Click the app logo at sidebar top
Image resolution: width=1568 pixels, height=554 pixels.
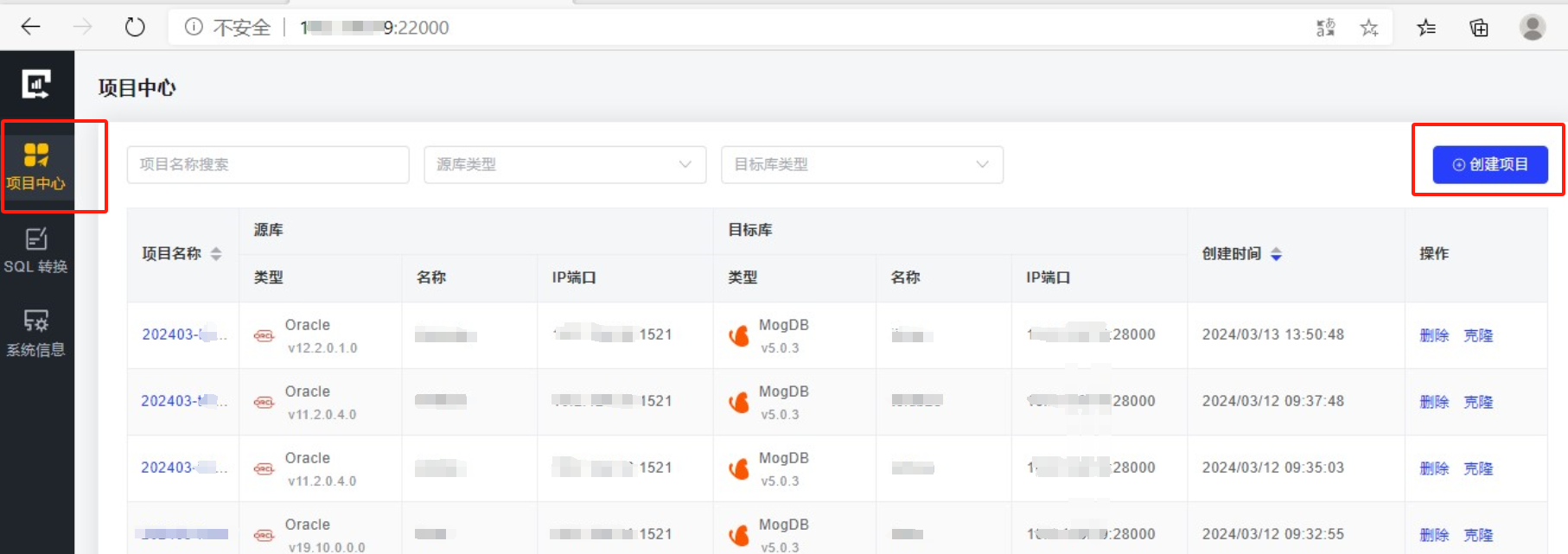pos(36,85)
